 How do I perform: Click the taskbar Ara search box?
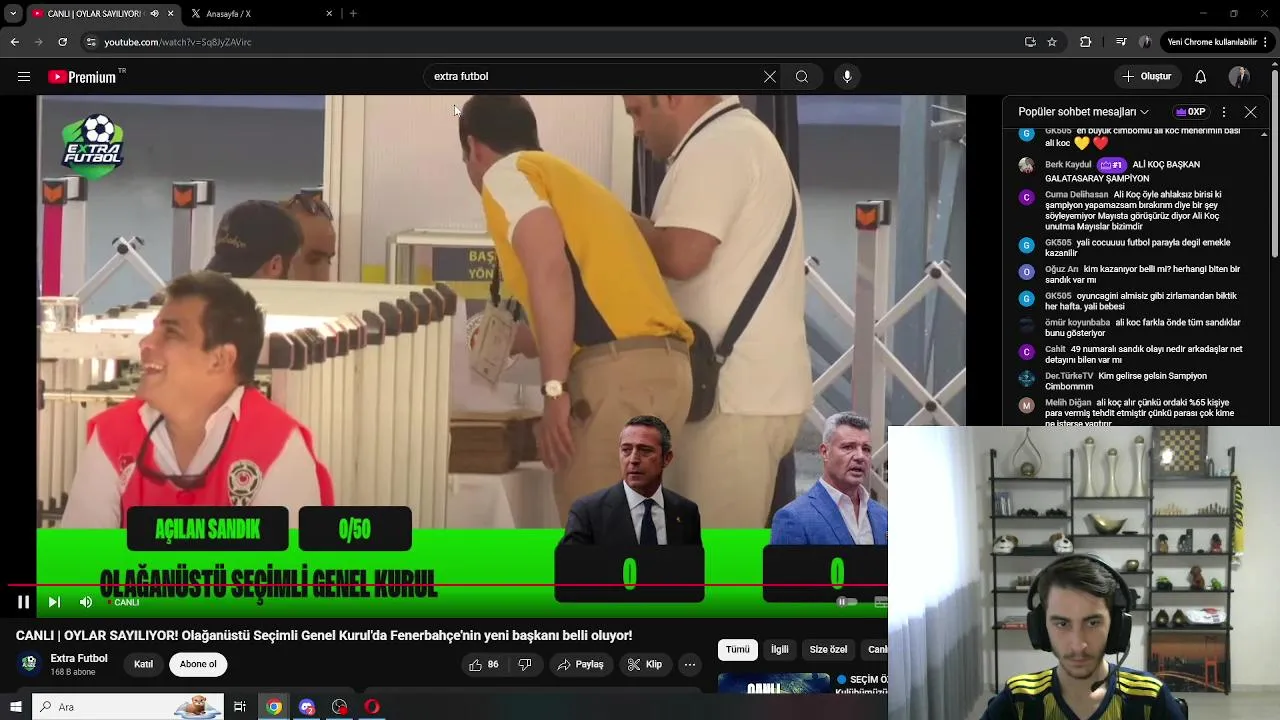[x=127, y=707]
